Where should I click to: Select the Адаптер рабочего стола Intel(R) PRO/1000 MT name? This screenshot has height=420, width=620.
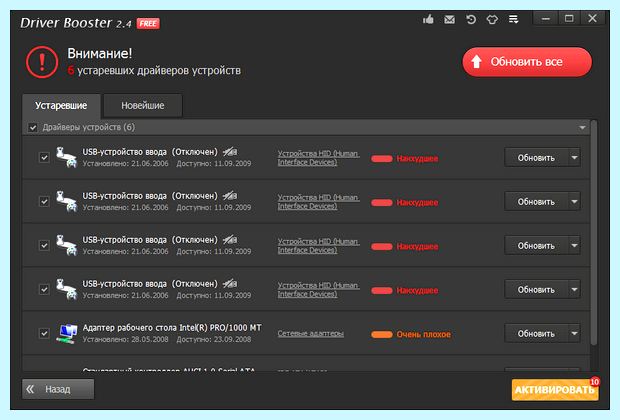pos(172,327)
